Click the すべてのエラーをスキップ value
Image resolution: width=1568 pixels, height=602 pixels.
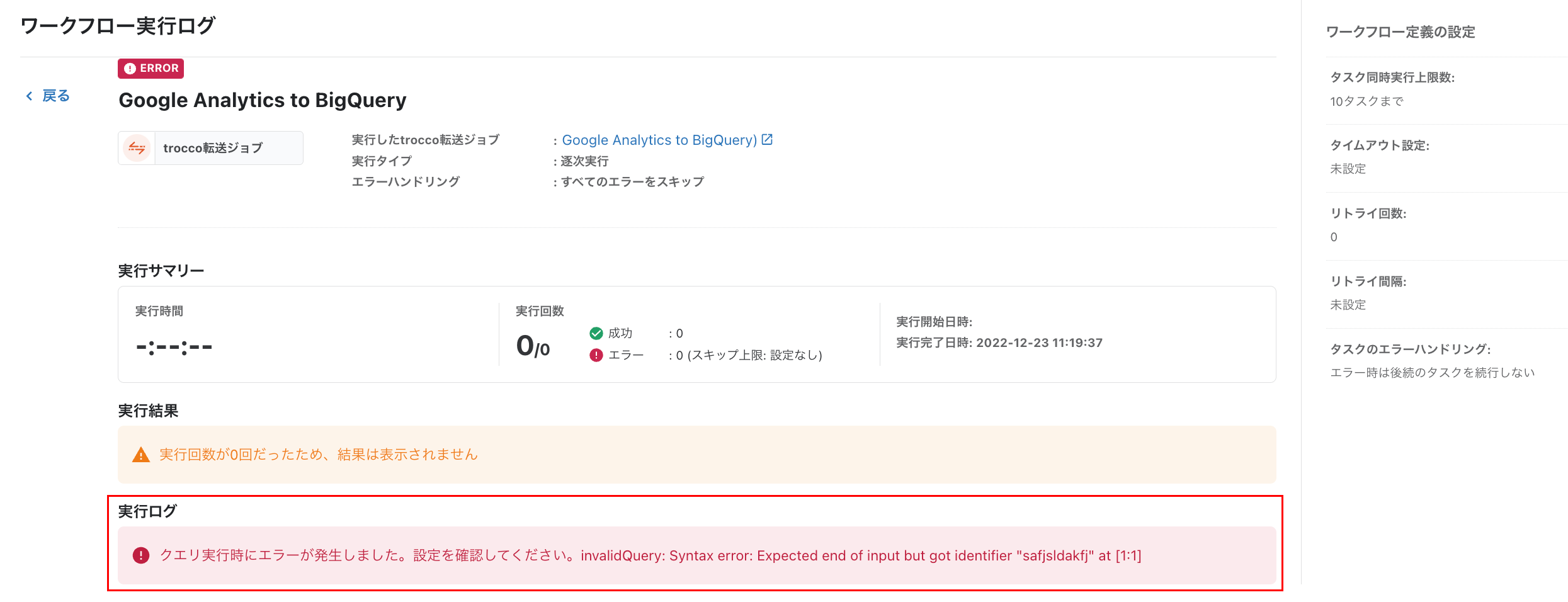tap(632, 182)
